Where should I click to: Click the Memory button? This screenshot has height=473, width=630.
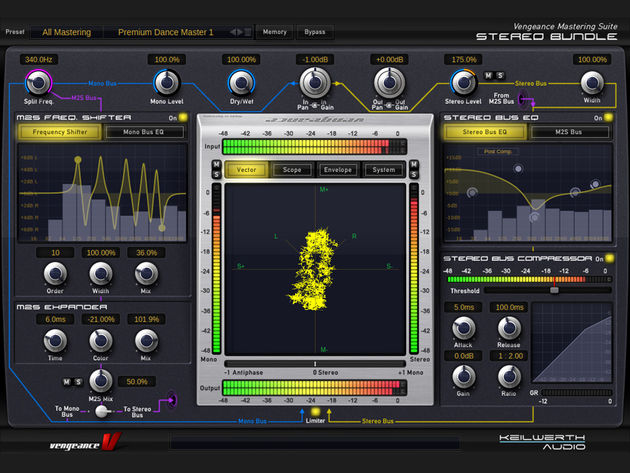pyautogui.click(x=275, y=32)
